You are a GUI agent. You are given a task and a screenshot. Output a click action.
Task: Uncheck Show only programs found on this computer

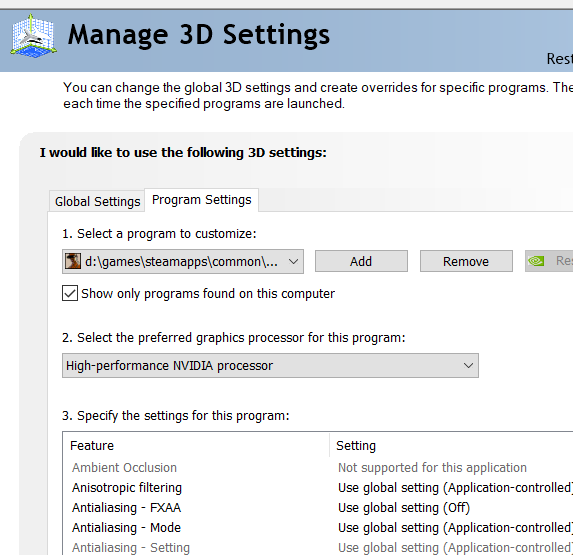coord(70,293)
